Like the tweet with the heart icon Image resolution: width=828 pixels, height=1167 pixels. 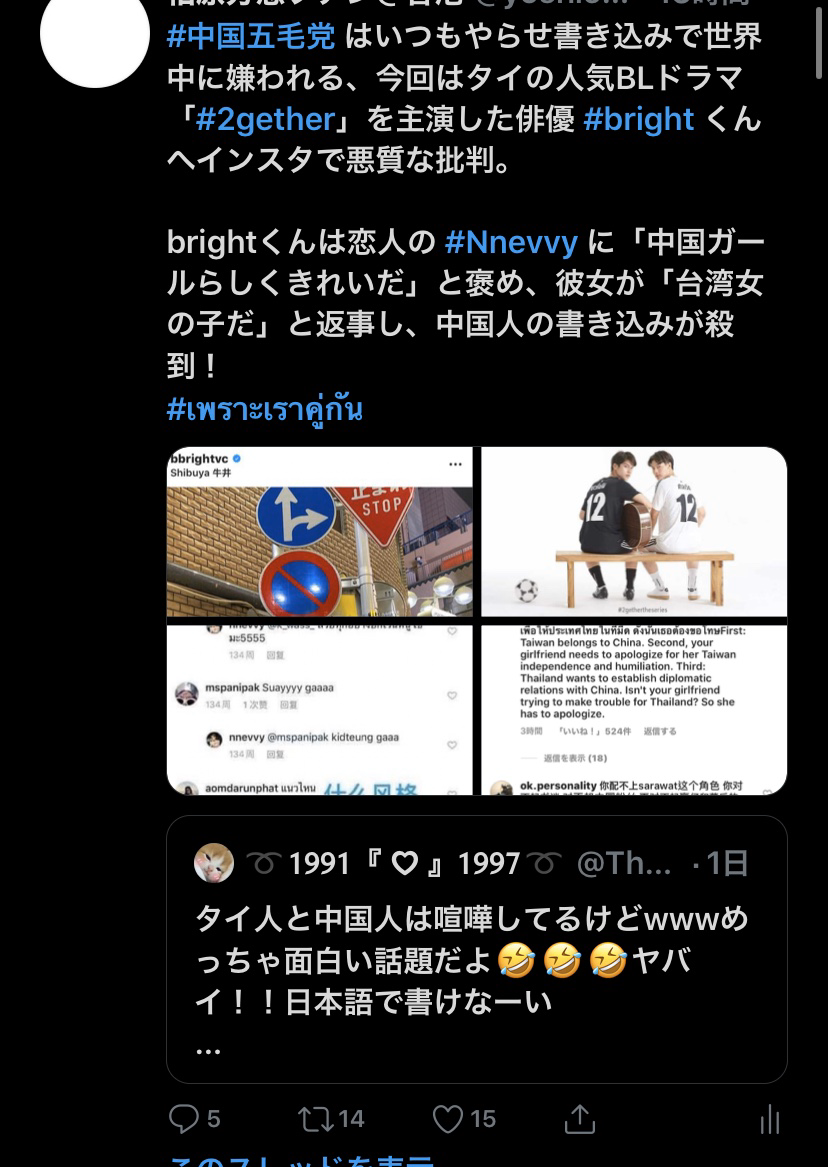(x=448, y=1119)
